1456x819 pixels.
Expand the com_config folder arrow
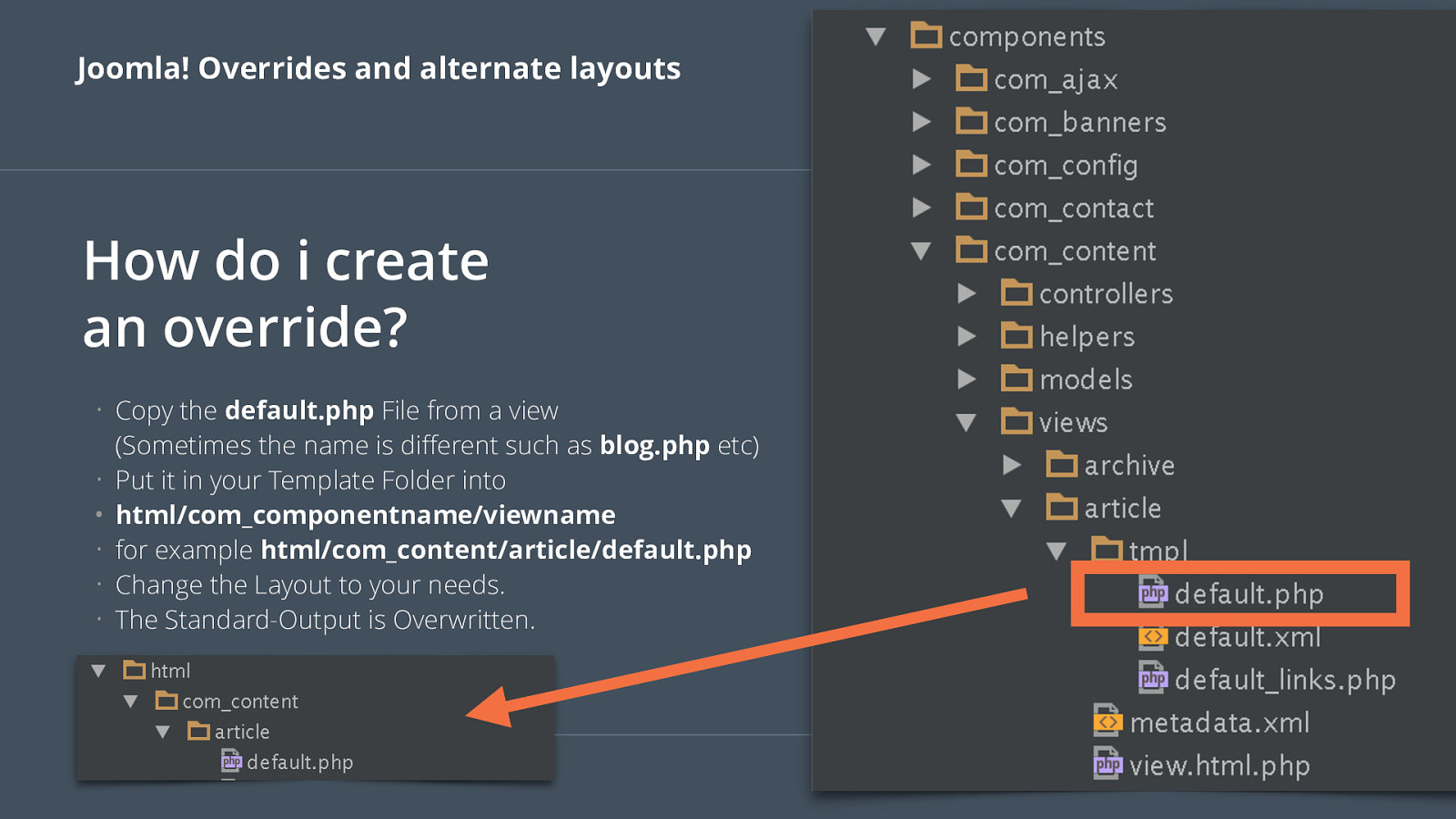coord(922,164)
